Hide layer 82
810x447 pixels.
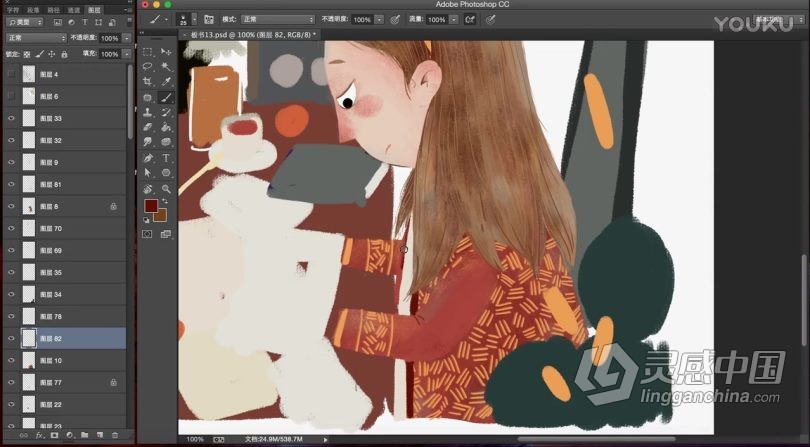(x=11, y=338)
